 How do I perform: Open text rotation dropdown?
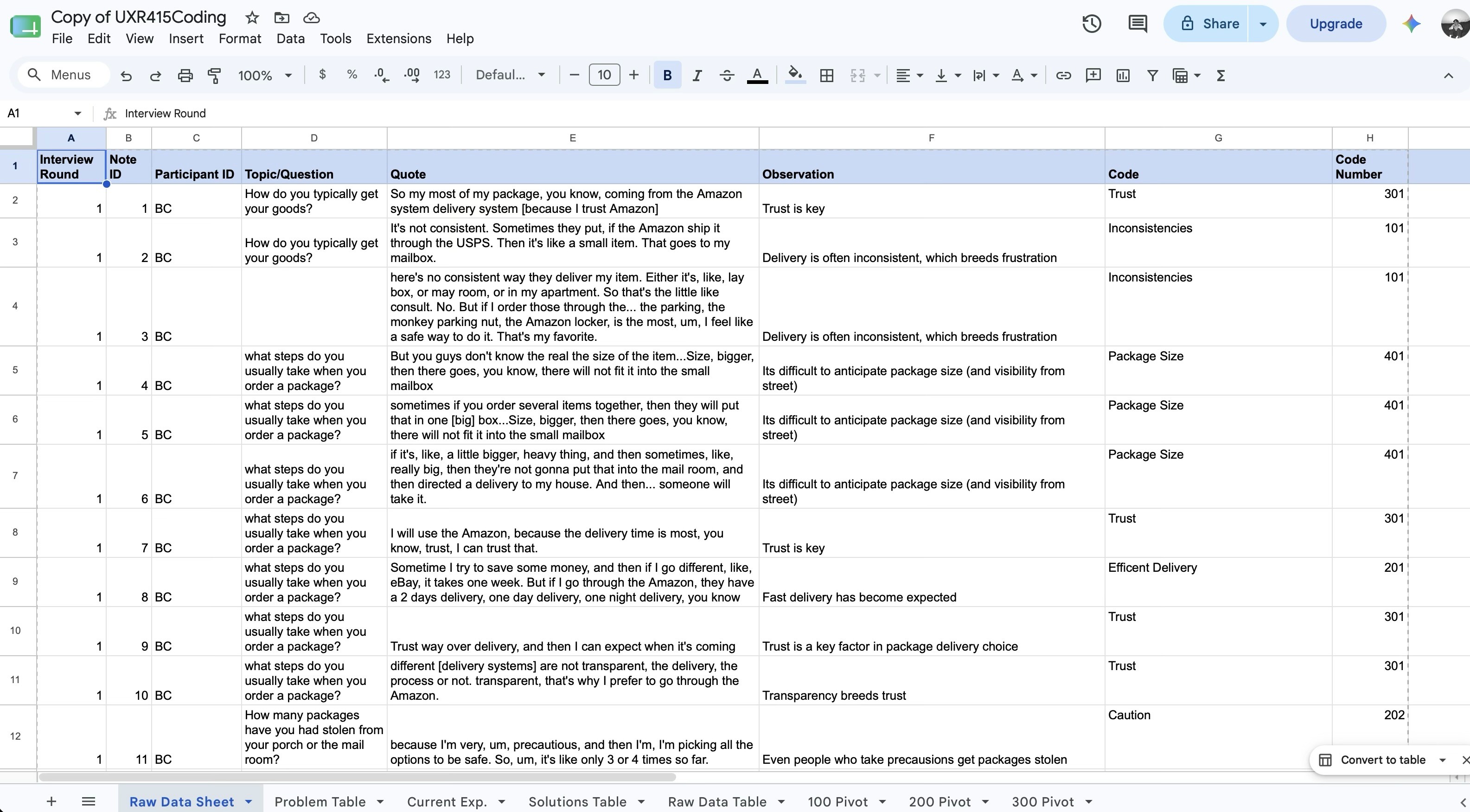point(1024,75)
